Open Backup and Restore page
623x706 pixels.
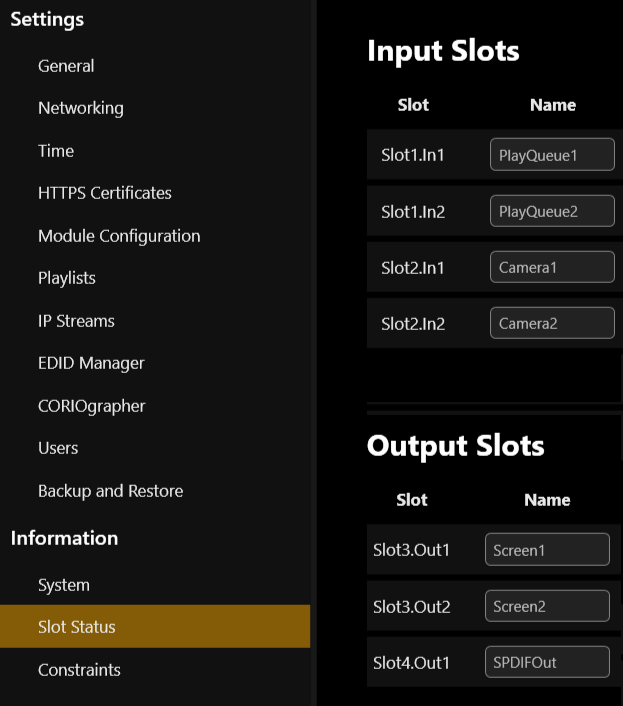[x=110, y=491]
